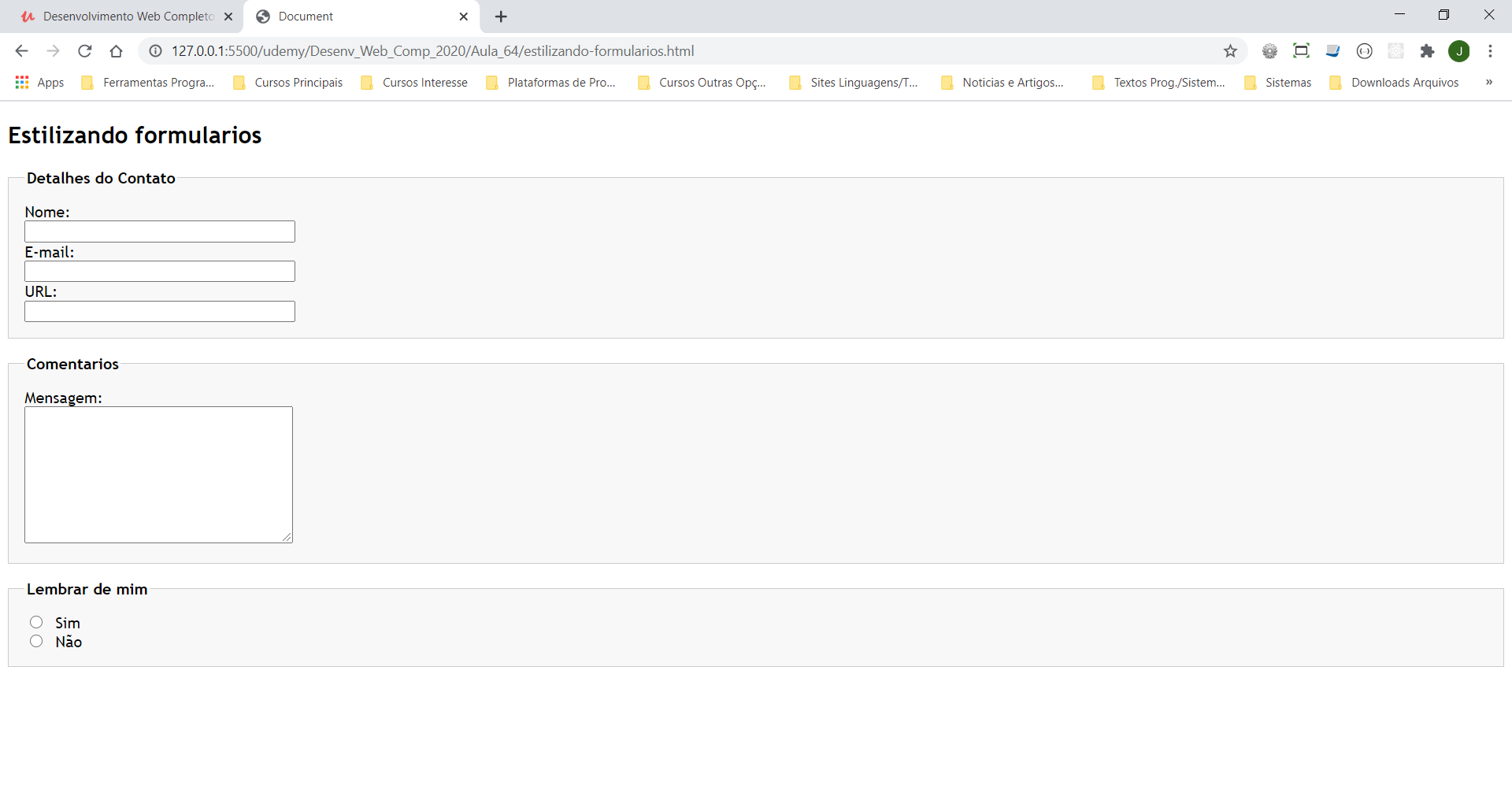Close the Desenvolvimento Web Completo tab

pyautogui.click(x=228, y=17)
